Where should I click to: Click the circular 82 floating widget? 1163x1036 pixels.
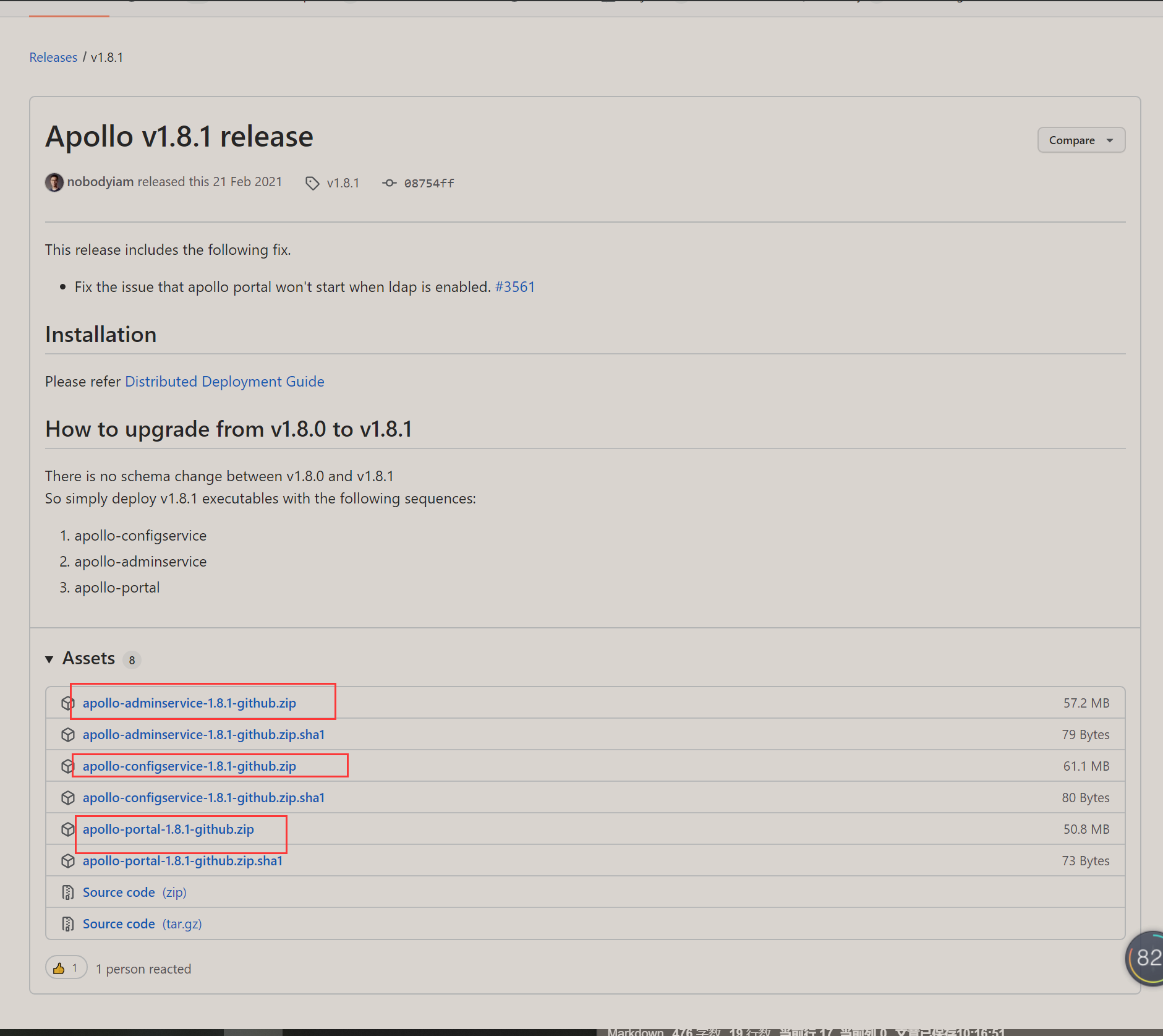tap(1145, 958)
